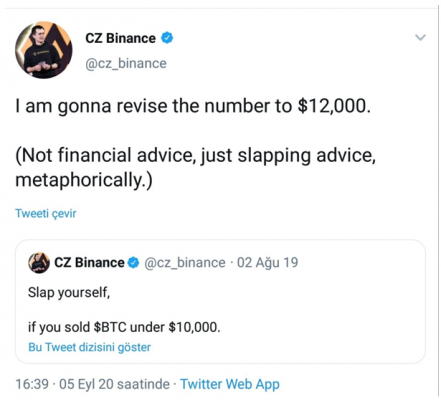
Task: Click the $BTC cashtag in the quoted tweet
Action: tap(110, 327)
